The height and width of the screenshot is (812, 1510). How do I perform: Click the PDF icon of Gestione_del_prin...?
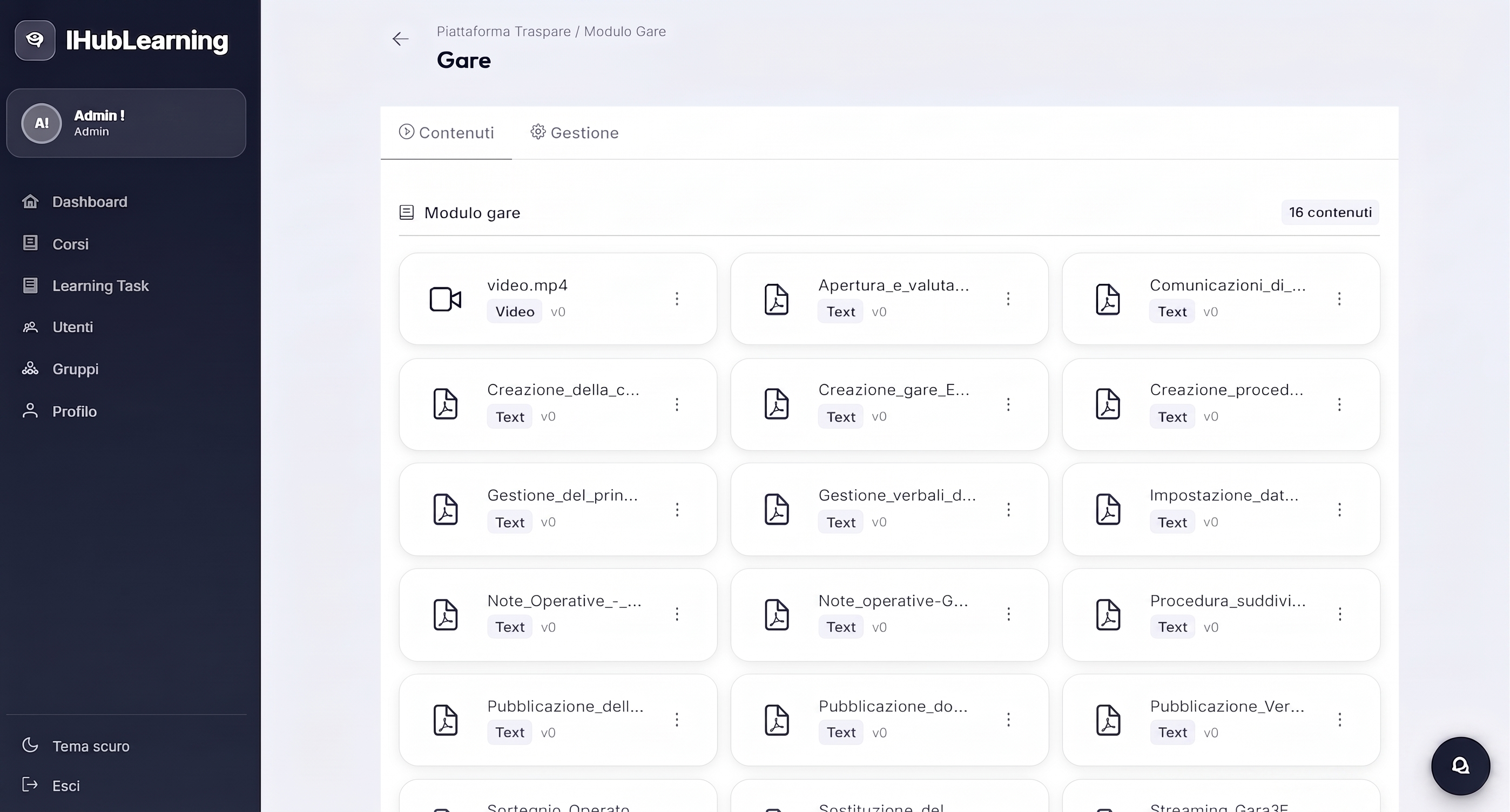tap(446, 510)
